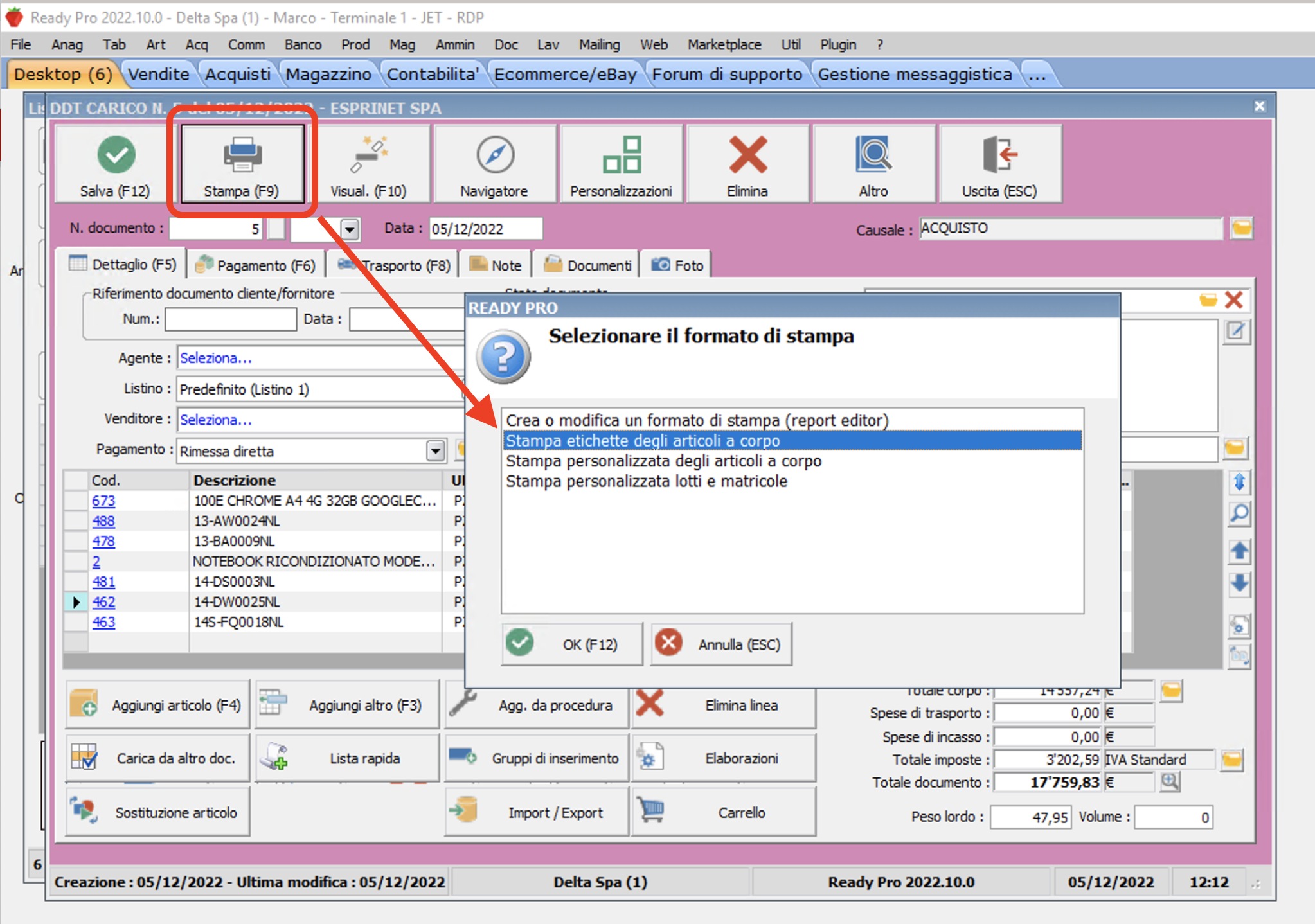Open the folder icon next to Causale
The image size is (1315, 924).
coord(1241,228)
